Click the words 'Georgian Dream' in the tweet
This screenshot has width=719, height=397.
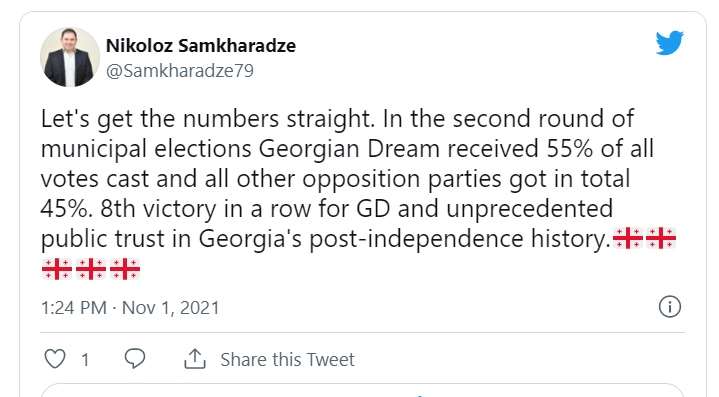(x=349, y=149)
